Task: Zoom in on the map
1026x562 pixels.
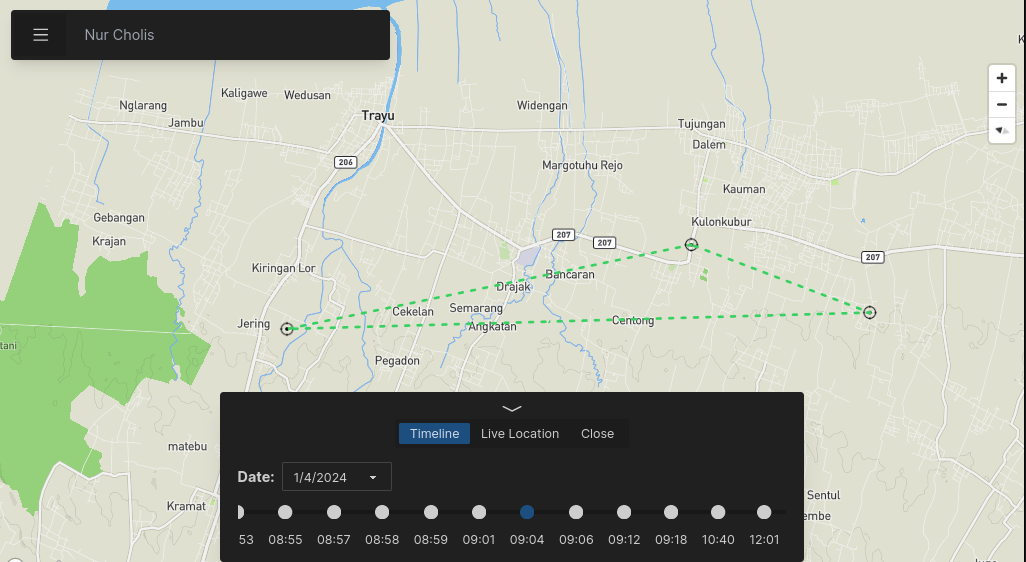Action: coord(1001,79)
